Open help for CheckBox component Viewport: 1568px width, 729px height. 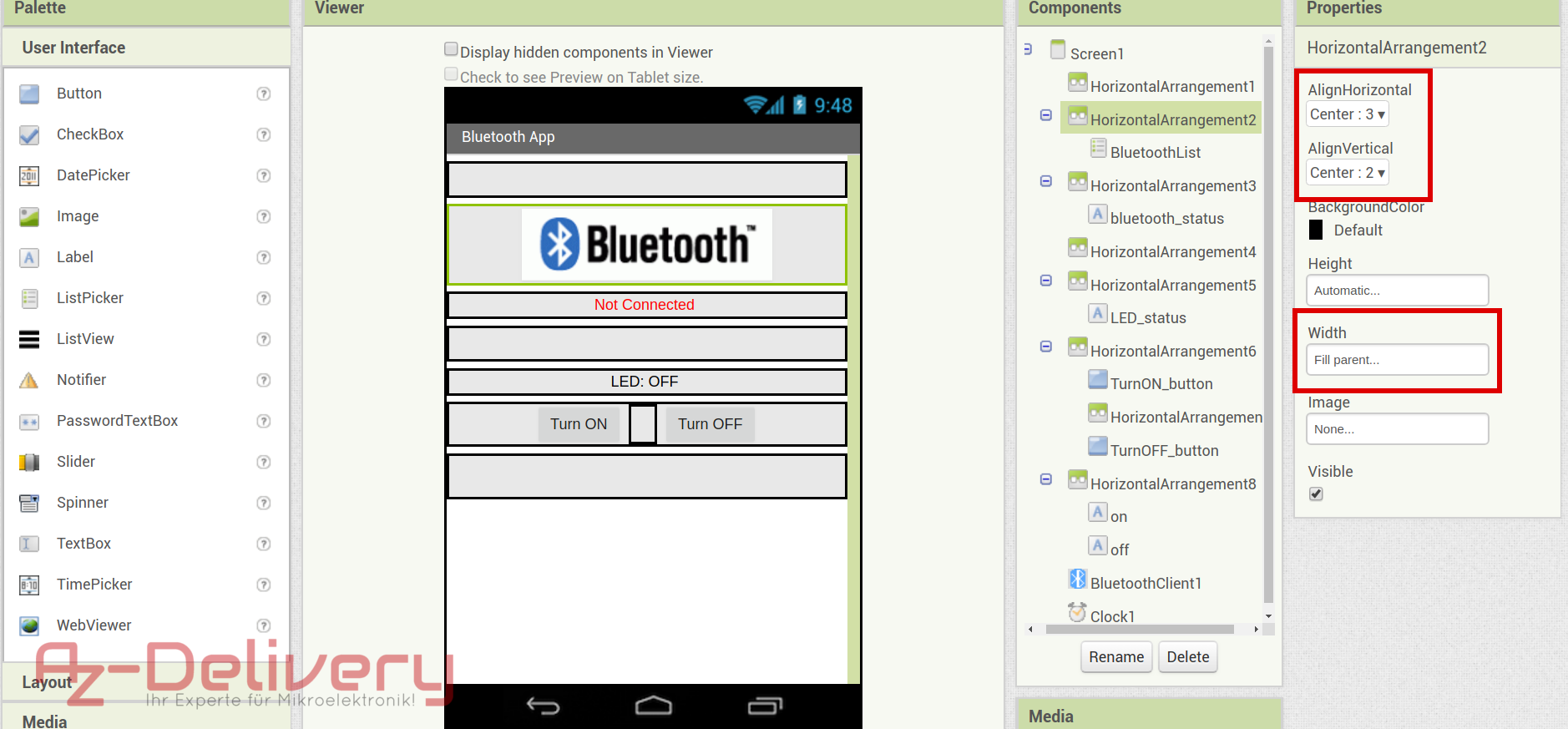[x=264, y=134]
